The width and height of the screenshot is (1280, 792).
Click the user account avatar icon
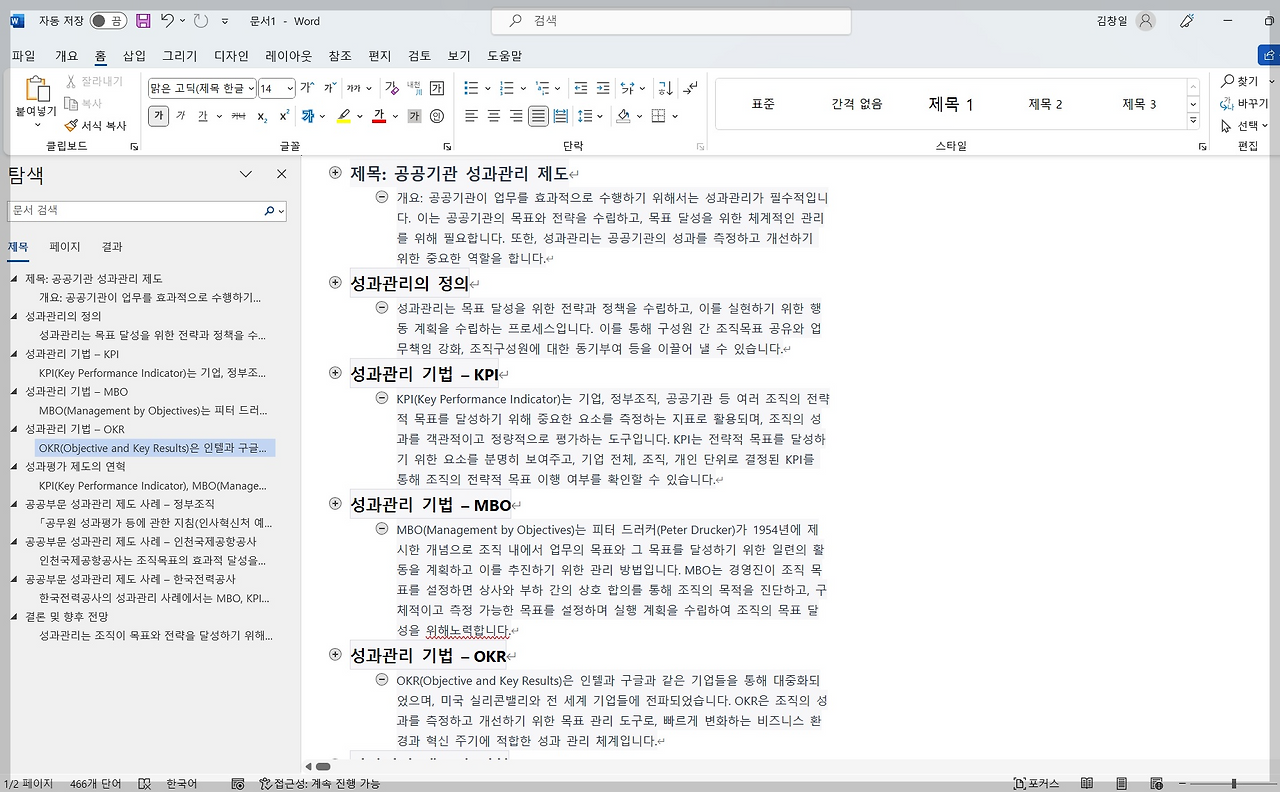(x=1146, y=21)
